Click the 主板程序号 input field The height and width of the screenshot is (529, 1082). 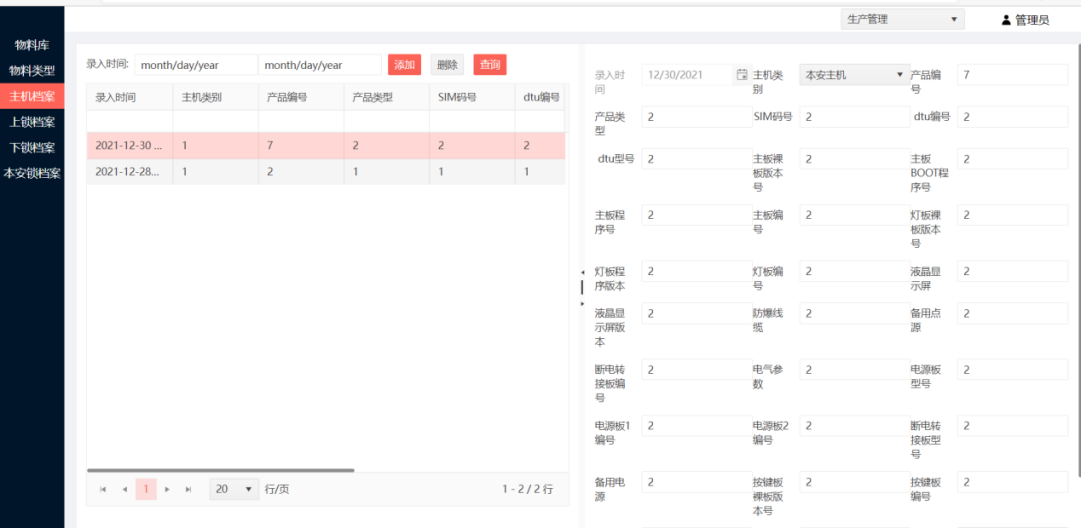(x=697, y=215)
